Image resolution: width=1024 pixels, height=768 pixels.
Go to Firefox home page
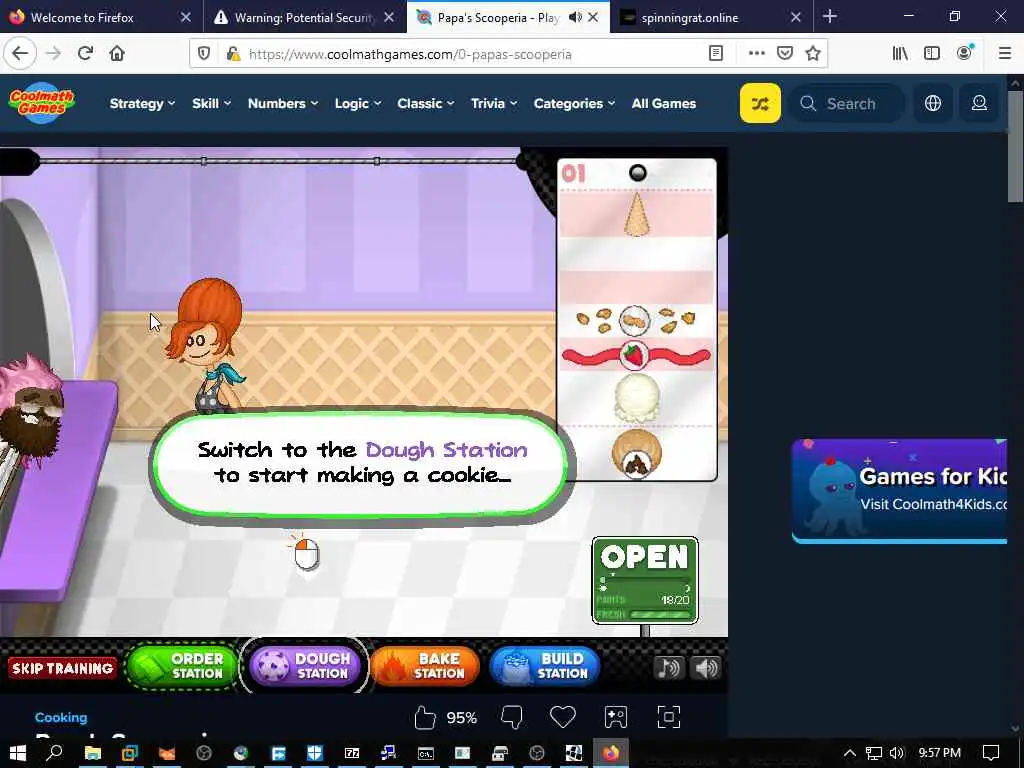117,54
